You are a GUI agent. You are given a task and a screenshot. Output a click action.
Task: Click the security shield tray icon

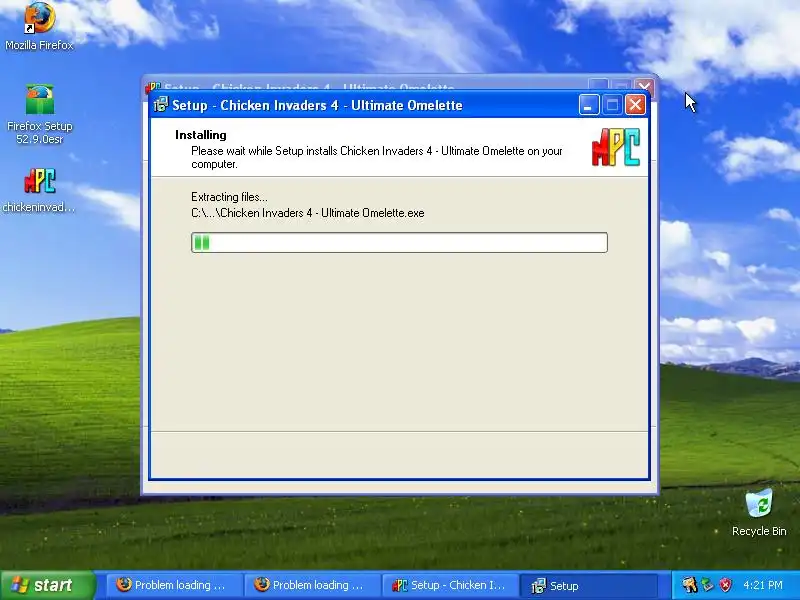[x=725, y=585]
